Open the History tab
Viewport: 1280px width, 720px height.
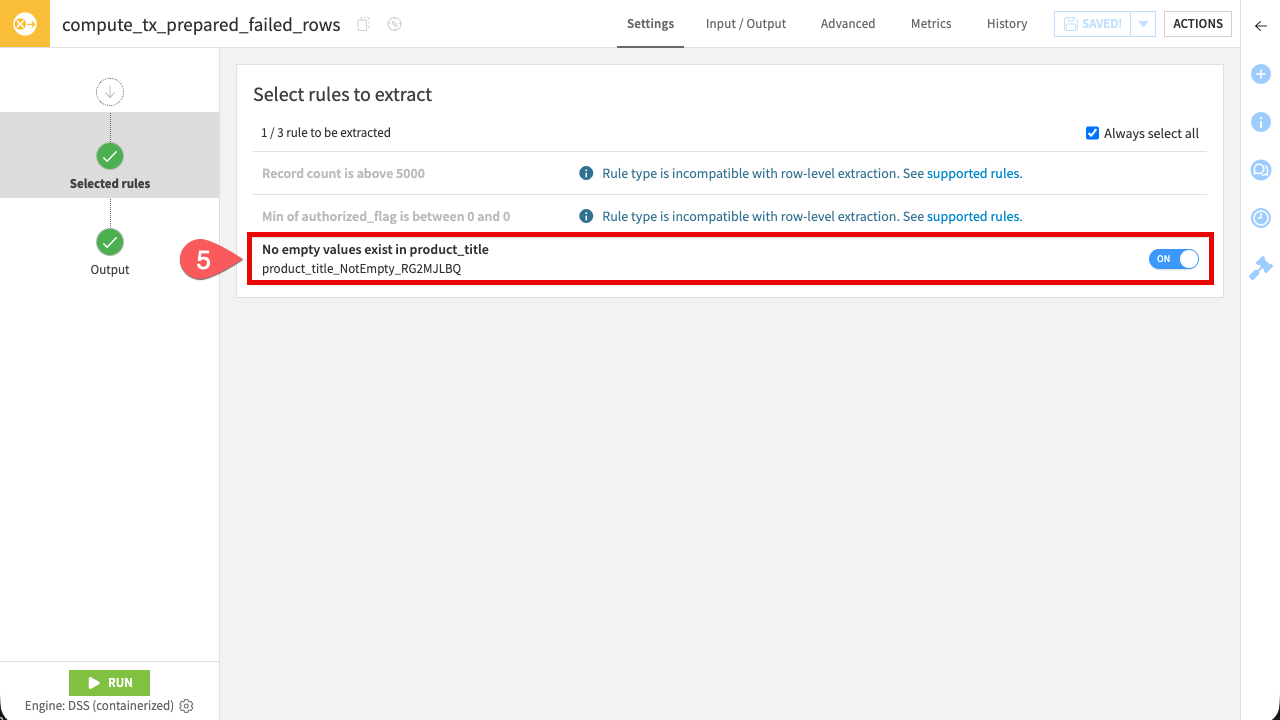coord(1007,24)
